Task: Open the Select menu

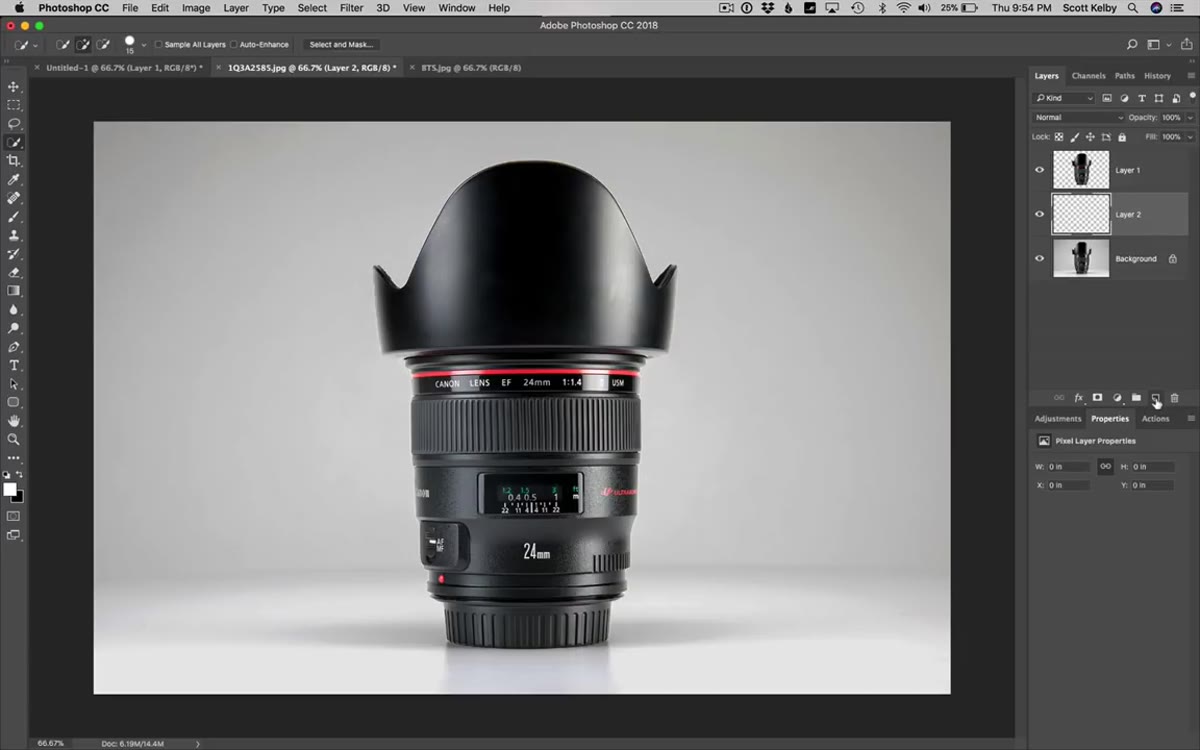Action: (x=312, y=8)
